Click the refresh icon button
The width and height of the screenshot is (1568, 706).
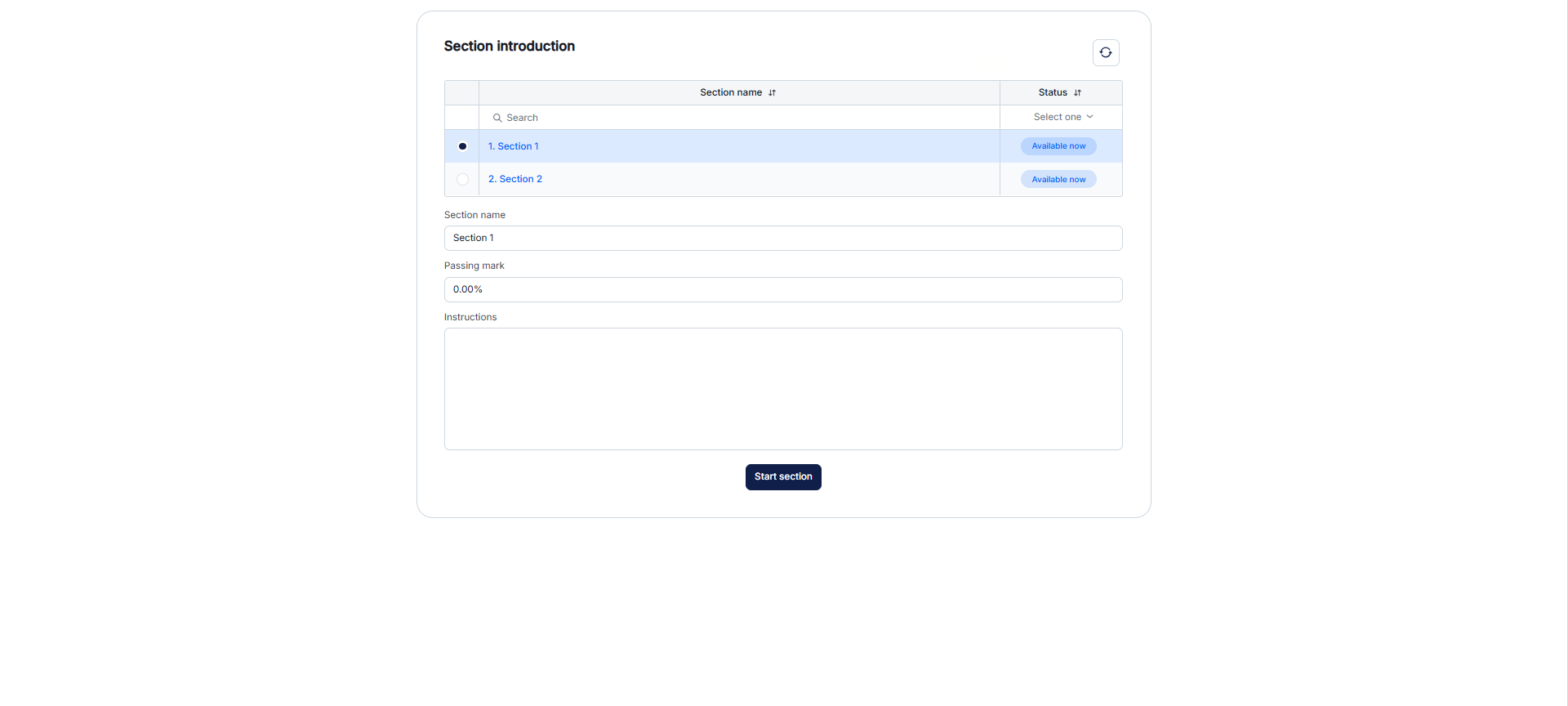click(x=1106, y=52)
